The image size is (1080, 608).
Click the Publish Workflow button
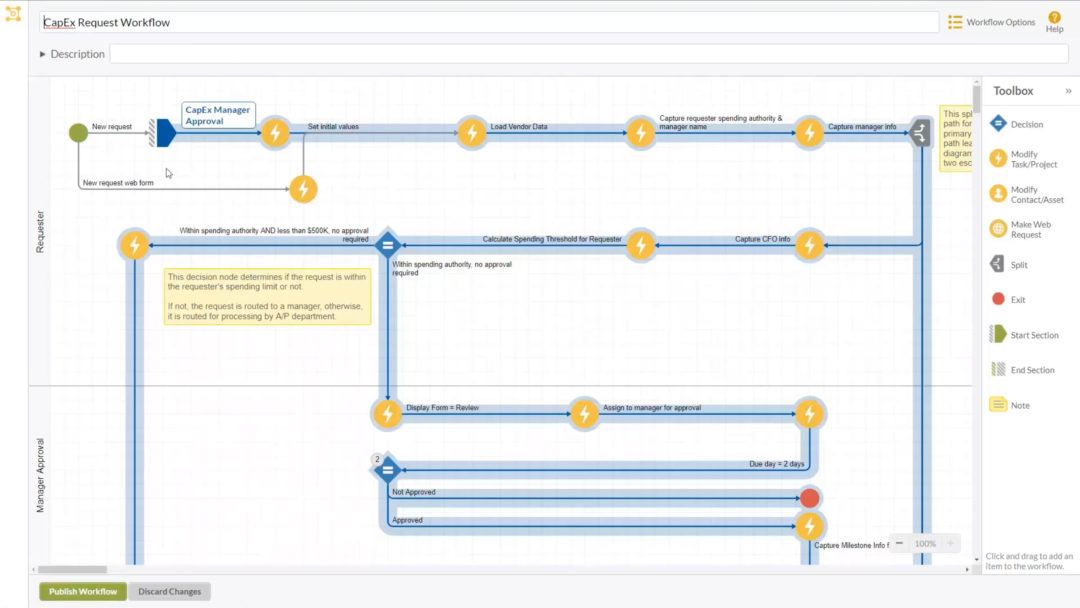pos(81,591)
